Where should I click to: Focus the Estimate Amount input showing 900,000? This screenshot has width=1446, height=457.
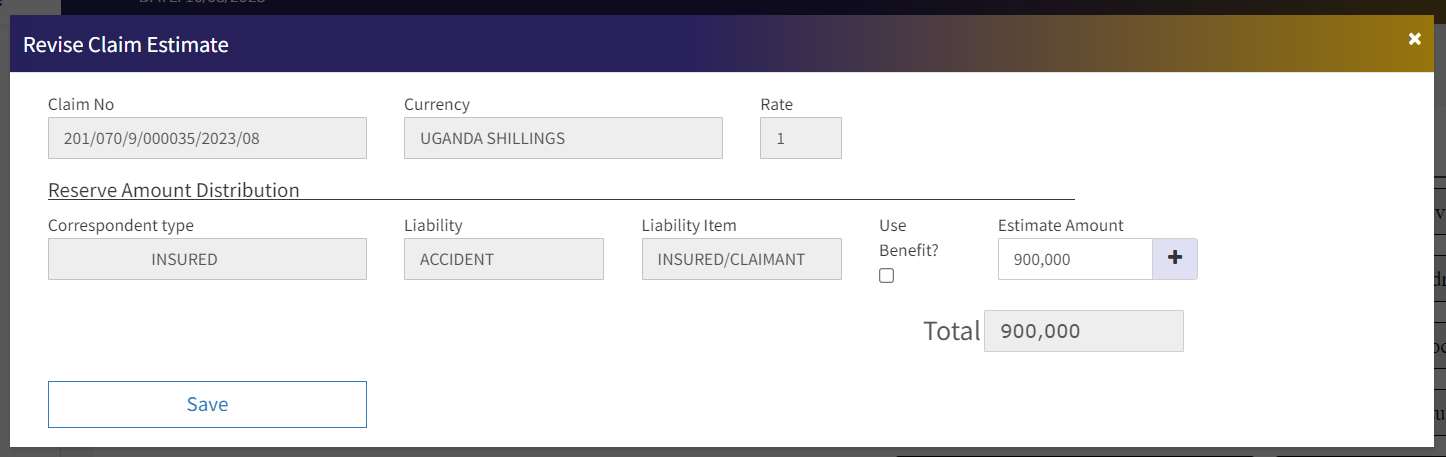pos(1075,259)
